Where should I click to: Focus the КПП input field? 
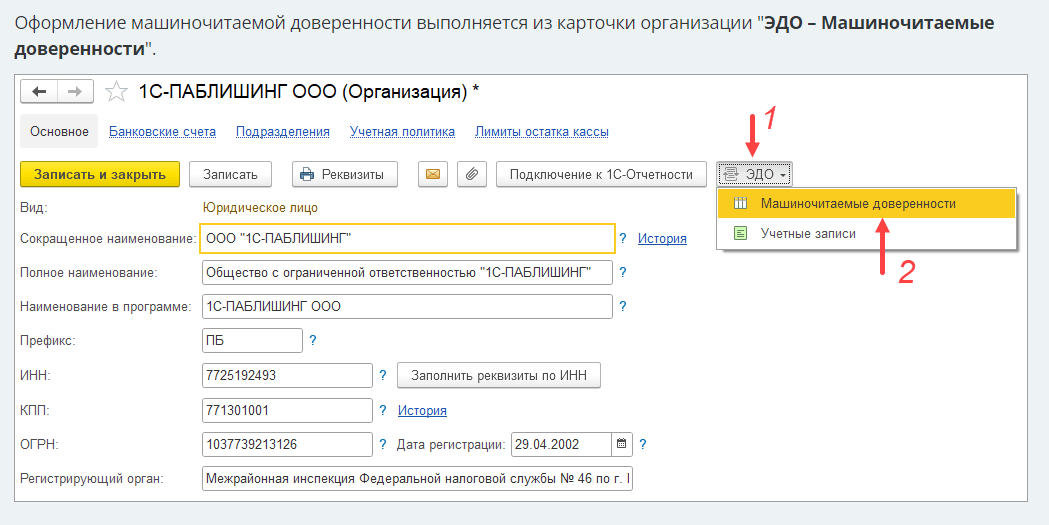[x=287, y=411]
